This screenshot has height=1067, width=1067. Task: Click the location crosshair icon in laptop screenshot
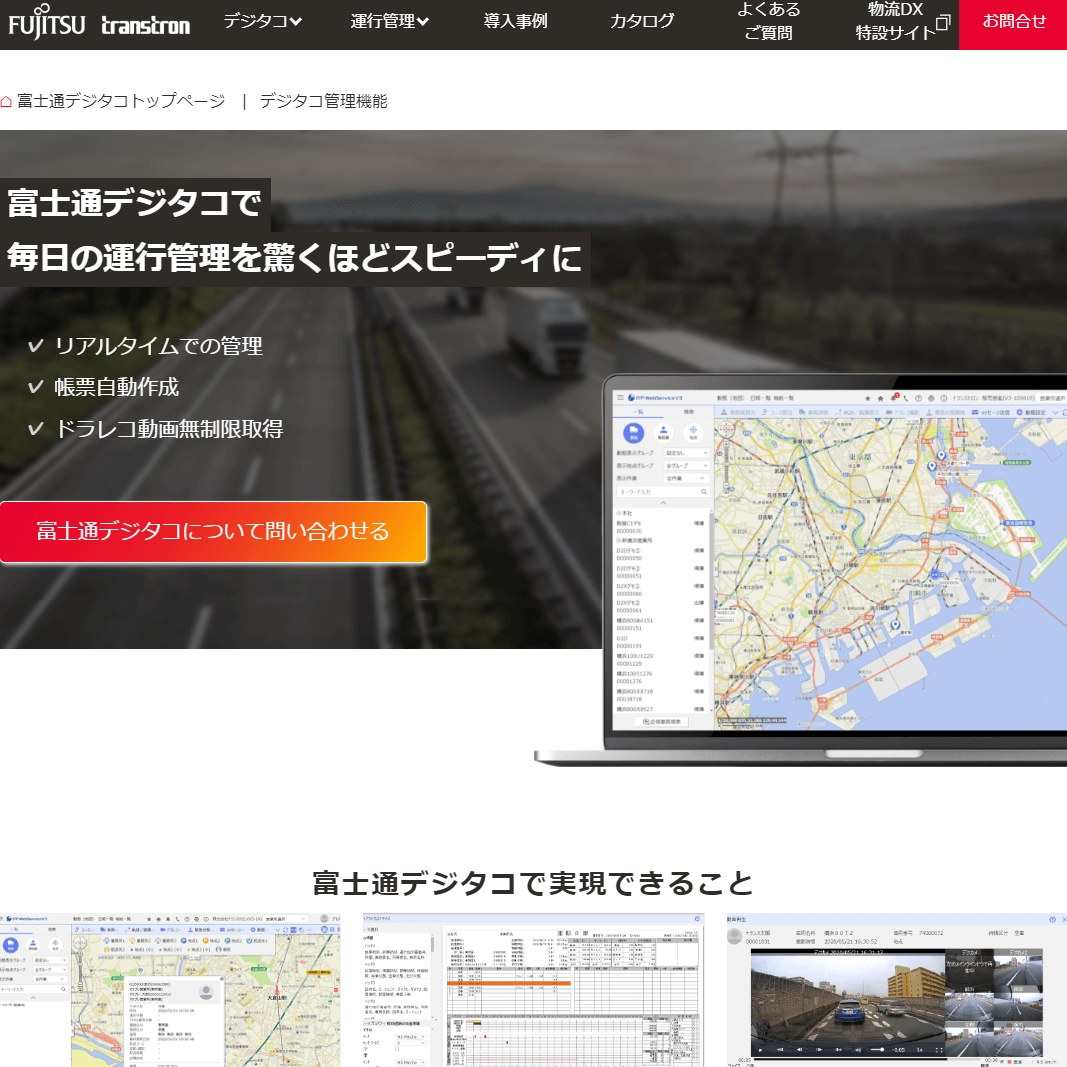point(692,432)
